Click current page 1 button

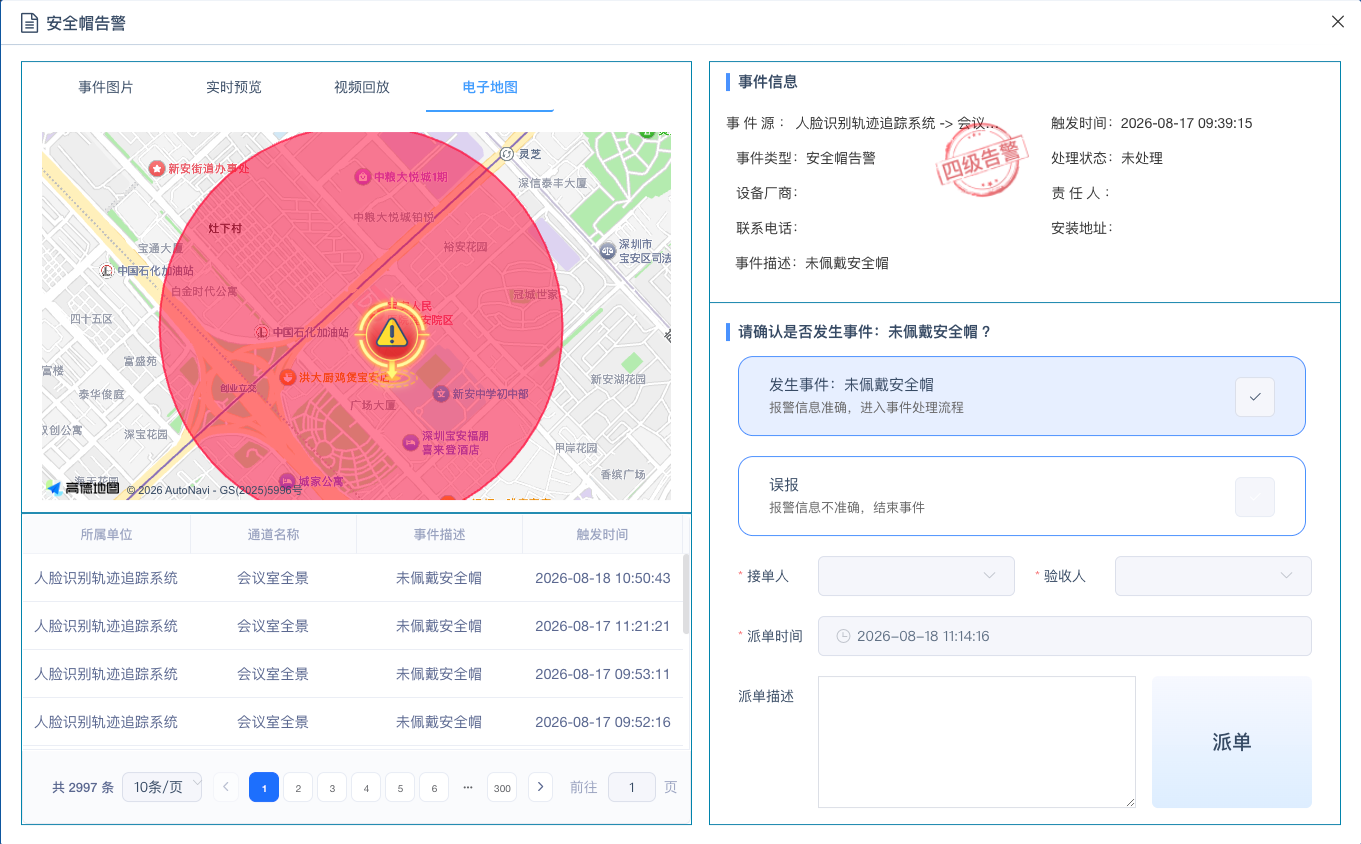tap(264, 787)
